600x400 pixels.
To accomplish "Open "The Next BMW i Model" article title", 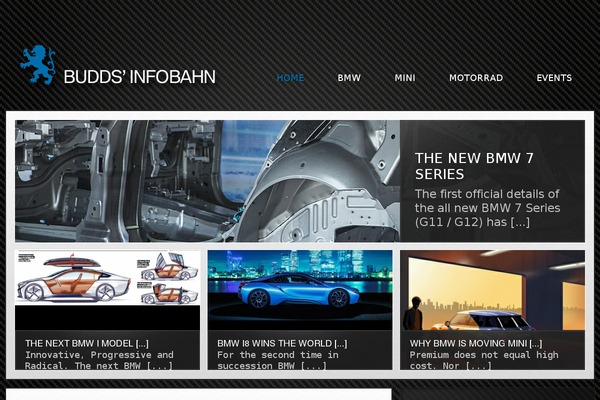I will click(x=87, y=343).
